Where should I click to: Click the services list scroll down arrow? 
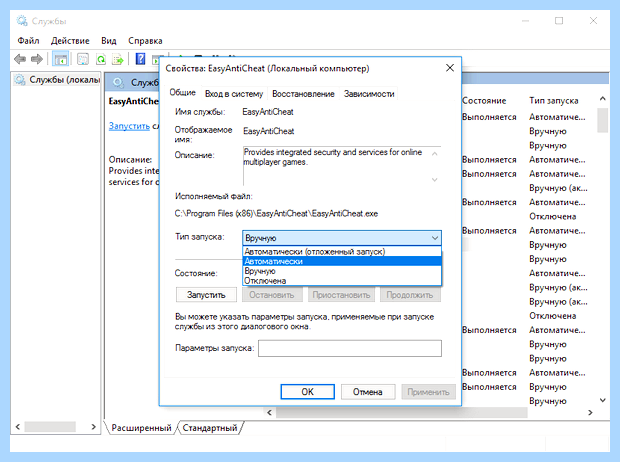coord(603,400)
